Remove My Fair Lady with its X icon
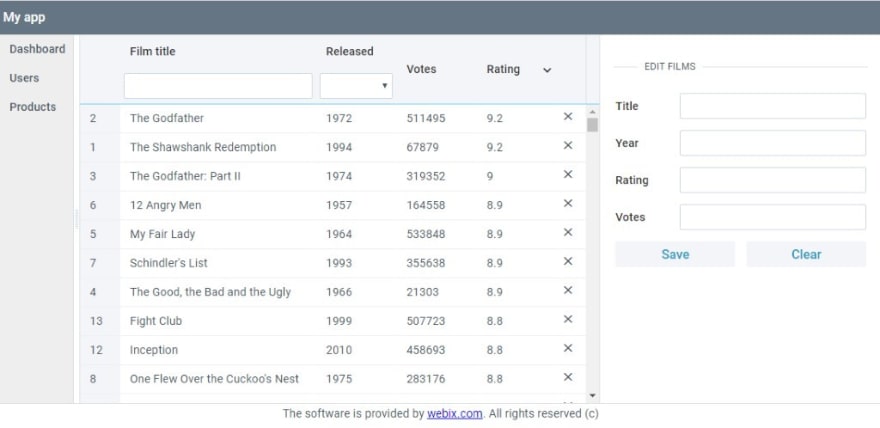 pos(567,232)
